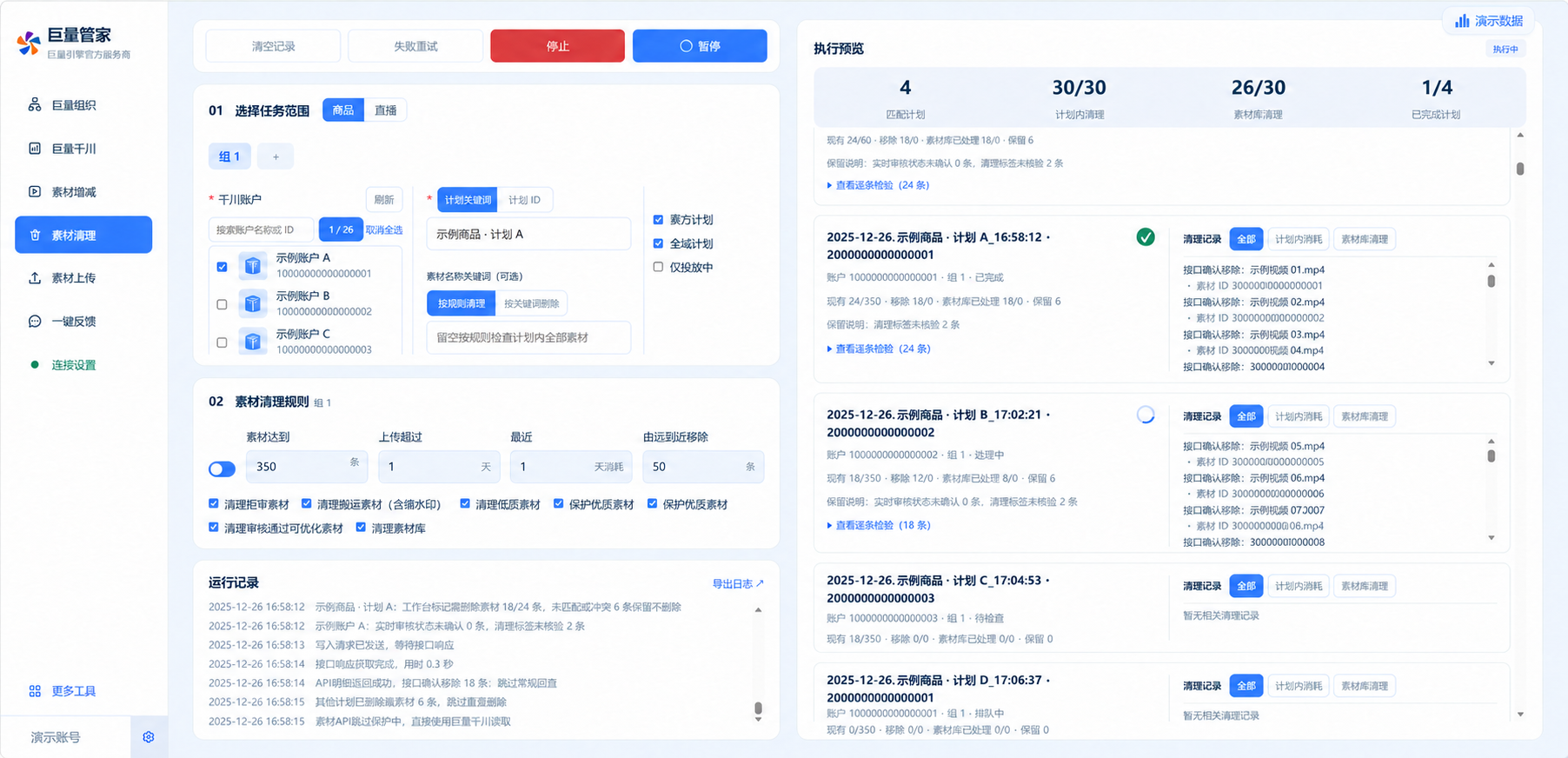
Task: Open 更多工具 via its grid icon
Action: pos(35,691)
